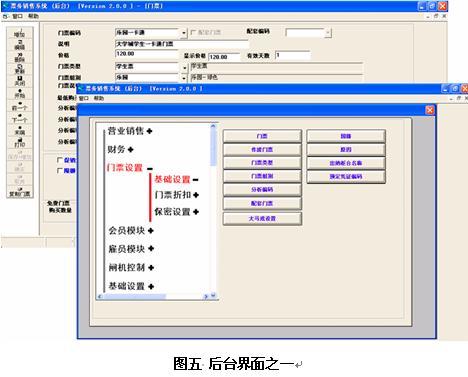Click the 打印 (print) toolbar button
The width and height of the screenshot is (468, 377).
click(x=20, y=143)
